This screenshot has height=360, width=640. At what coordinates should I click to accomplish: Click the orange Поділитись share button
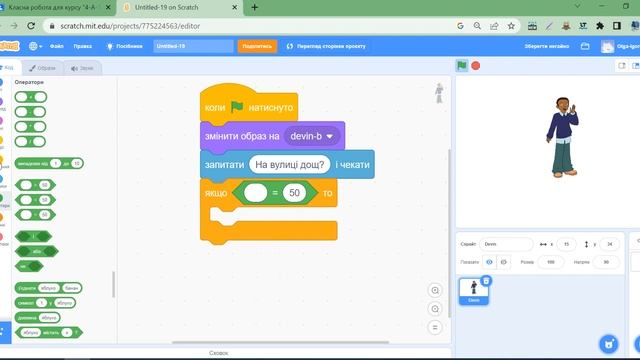(x=257, y=46)
